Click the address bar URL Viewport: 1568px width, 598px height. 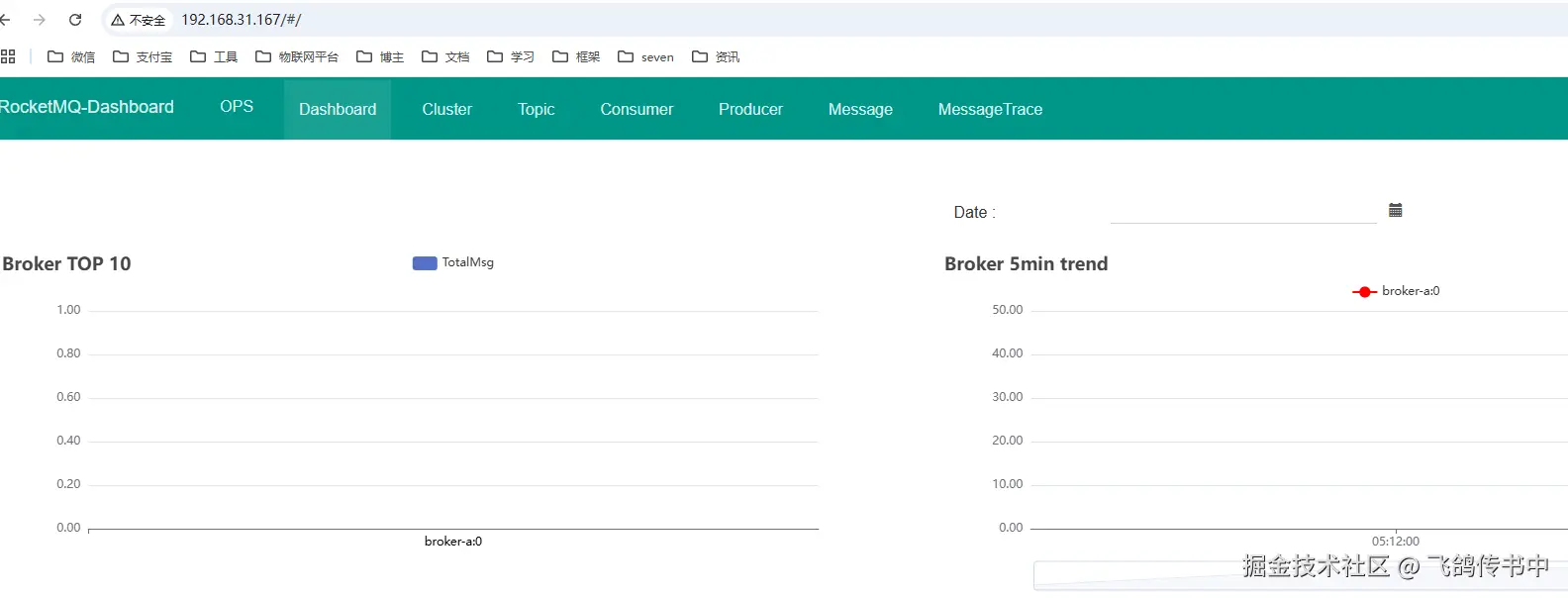[x=241, y=20]
